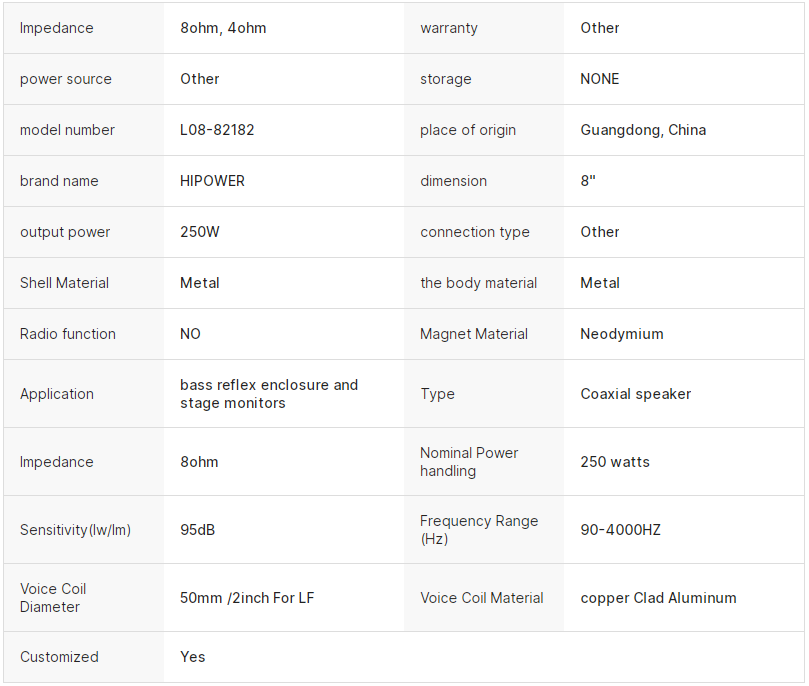The image size is (809, 686).
Task: Click the Frequency Range 90-4000HZ value
Action: click(x=620, y=530)
